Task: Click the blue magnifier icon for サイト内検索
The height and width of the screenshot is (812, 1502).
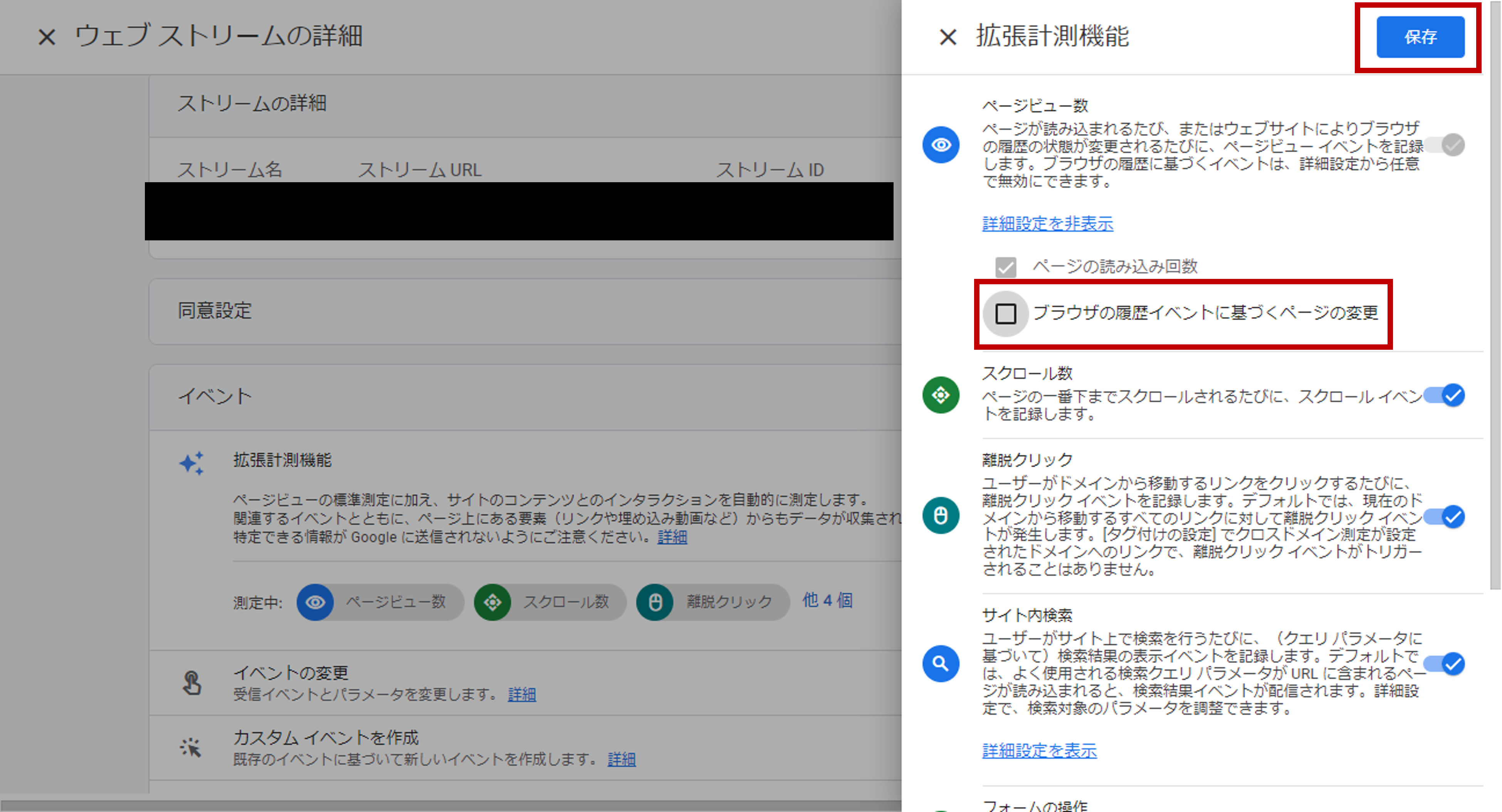Action: 941,663
